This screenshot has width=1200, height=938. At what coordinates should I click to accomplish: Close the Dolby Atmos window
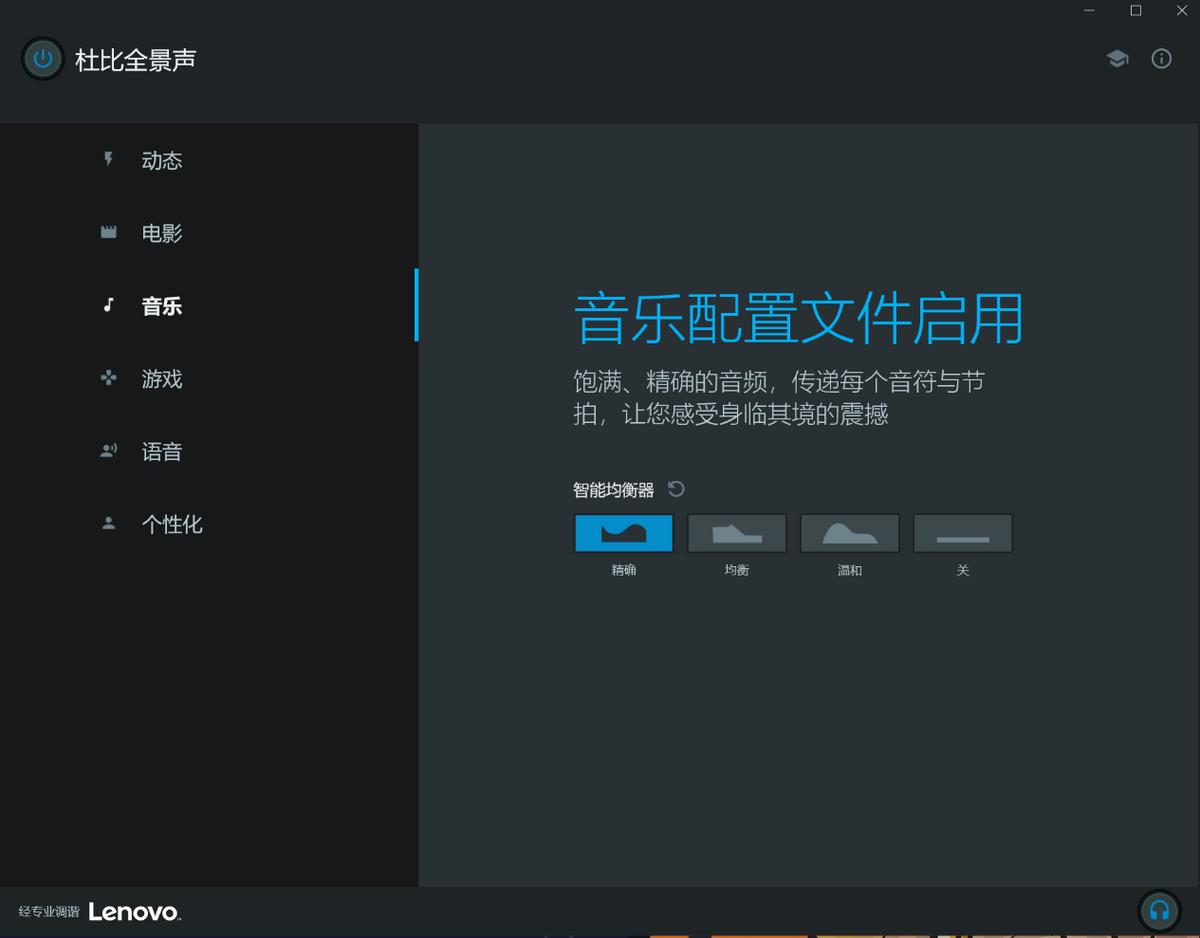[1181, 11]
